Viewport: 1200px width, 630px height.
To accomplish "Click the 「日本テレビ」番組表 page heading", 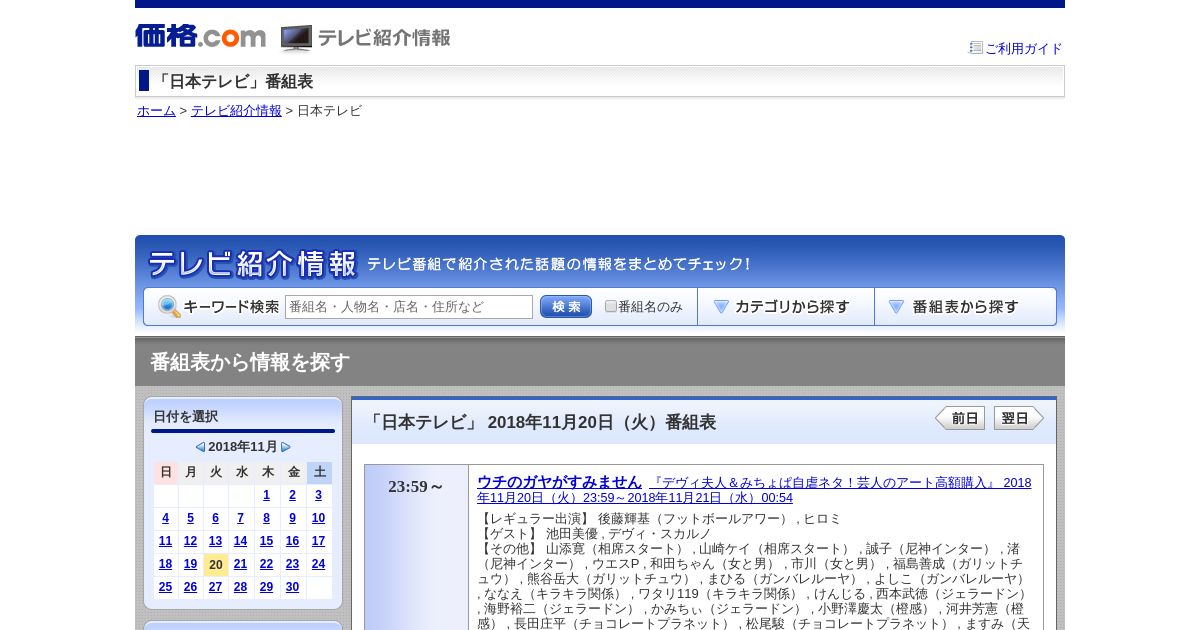I will (234, 82).
